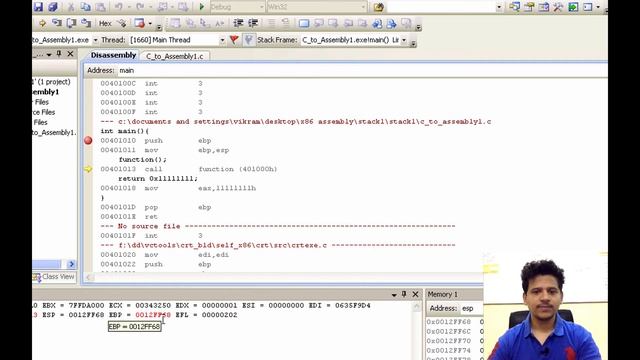Click the '0040101E ret' instruction
The image size is (640, 360).
[x=129, y=217]
